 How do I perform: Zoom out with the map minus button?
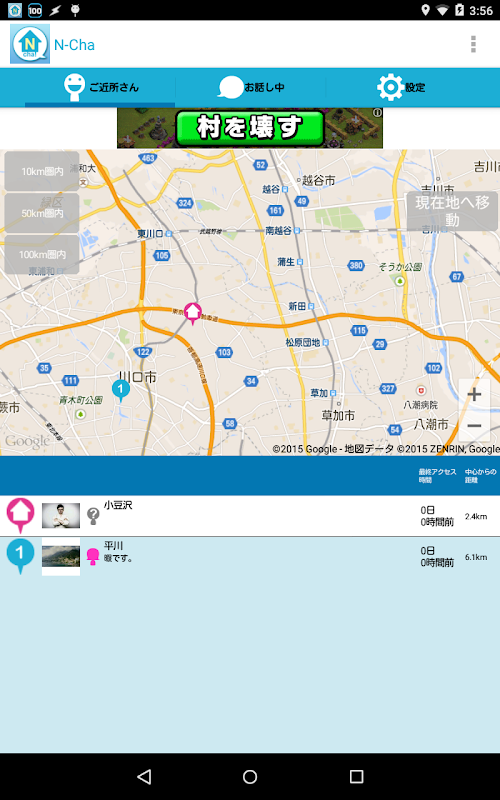tap(474, 426)
